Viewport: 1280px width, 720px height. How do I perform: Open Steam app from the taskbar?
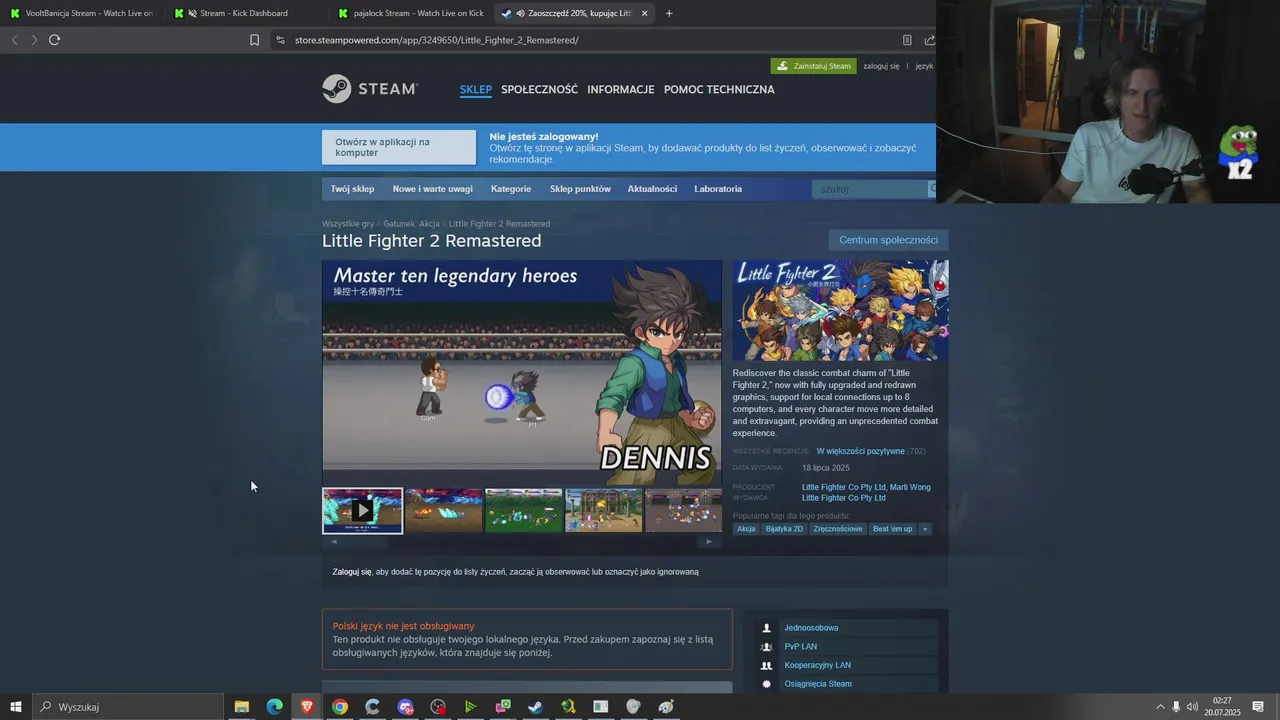click(536, 707)
